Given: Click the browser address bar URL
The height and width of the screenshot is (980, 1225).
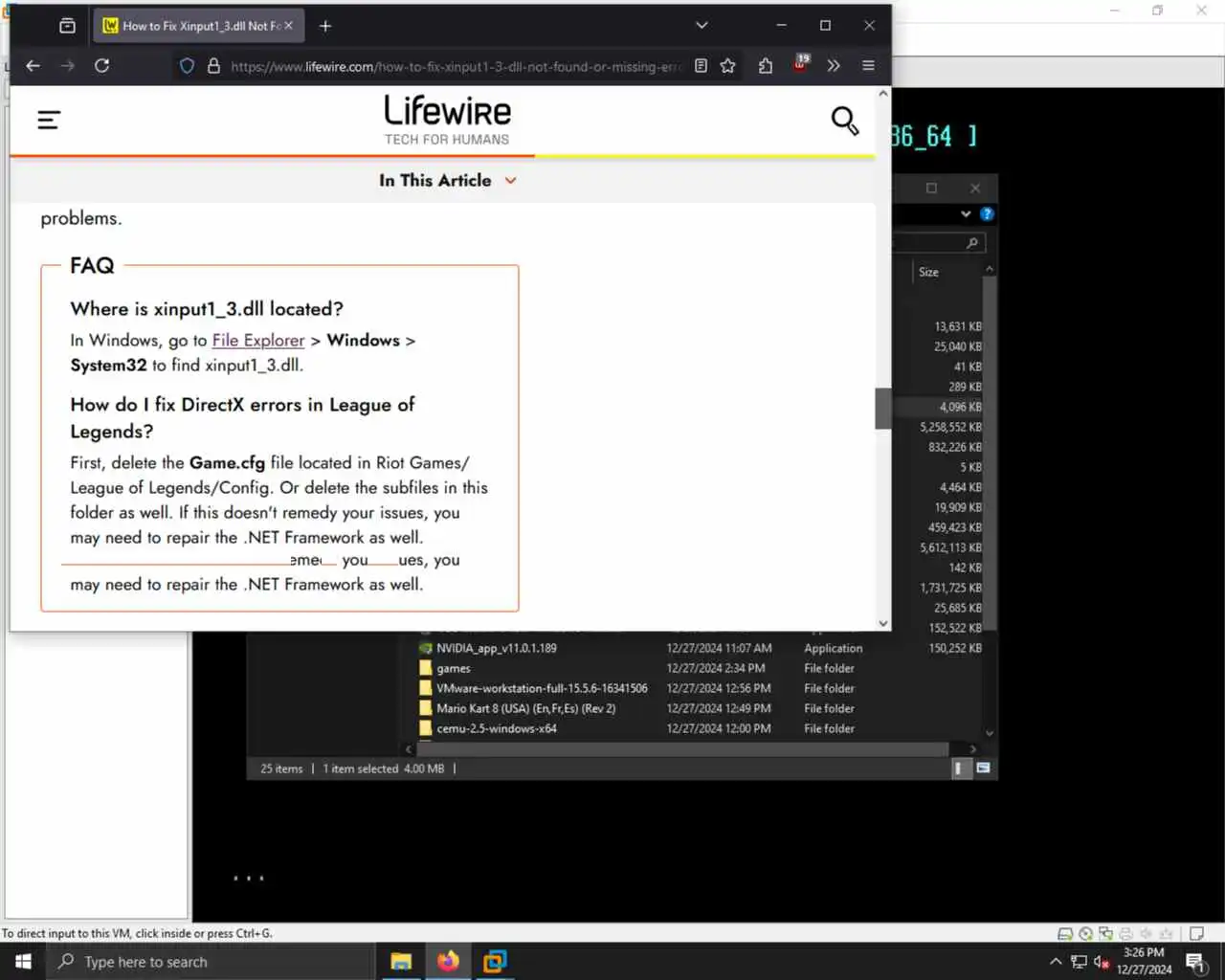Looking at the screenshot, I should (457, 66).
